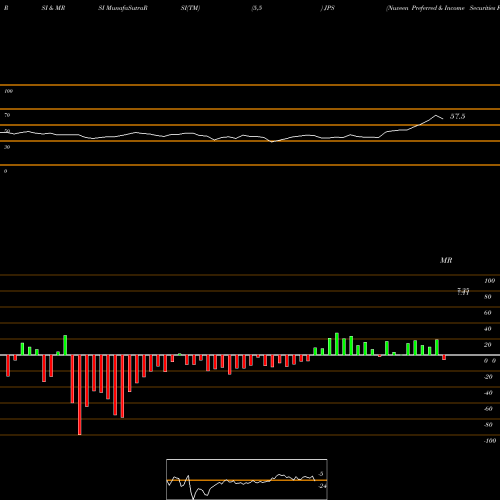Click the tallest red MR histogram bar

pyautogui.click(x=79, y=395)
